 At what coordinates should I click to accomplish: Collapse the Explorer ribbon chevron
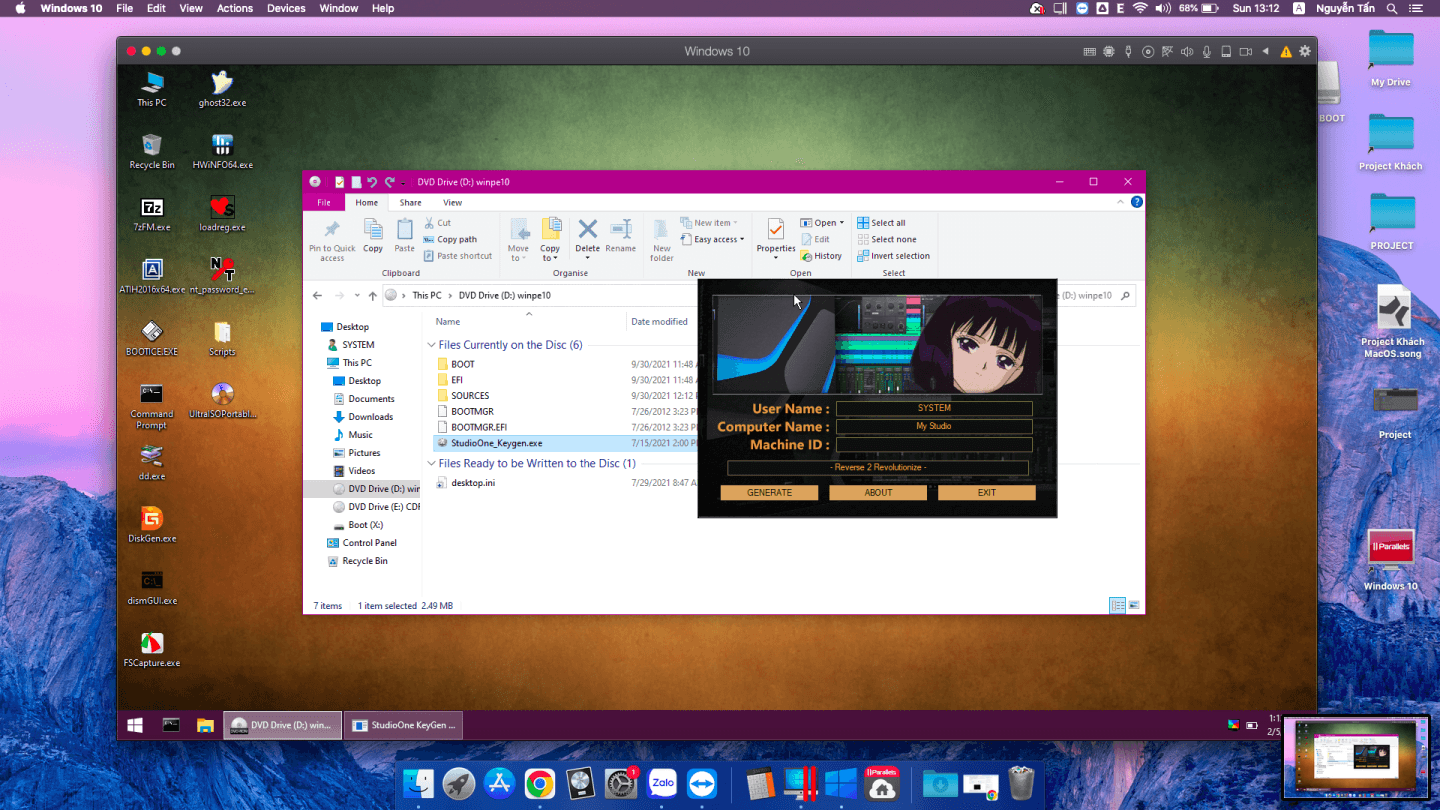click(1122, 202)
